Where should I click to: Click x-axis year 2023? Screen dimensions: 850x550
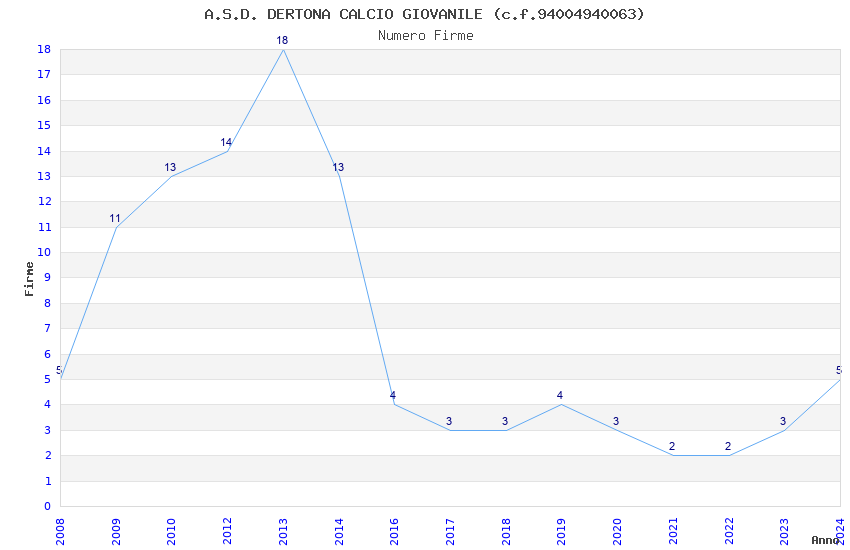(x=784, y=531)
